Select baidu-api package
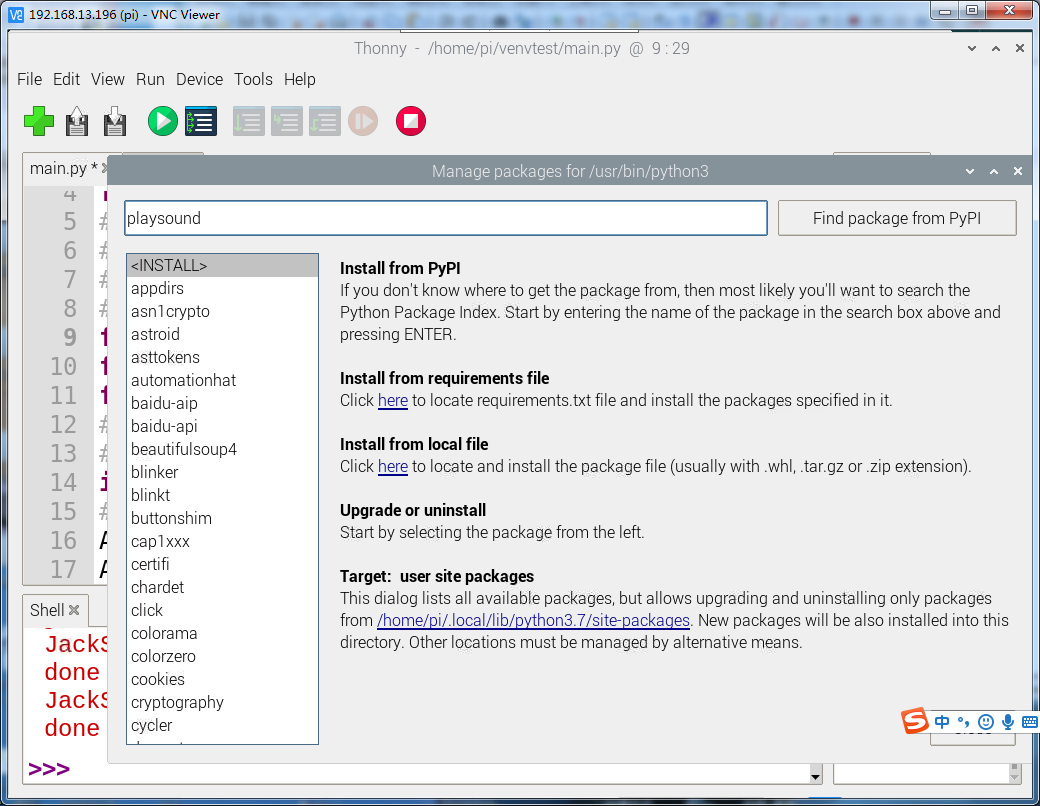 tap(222, 427)
